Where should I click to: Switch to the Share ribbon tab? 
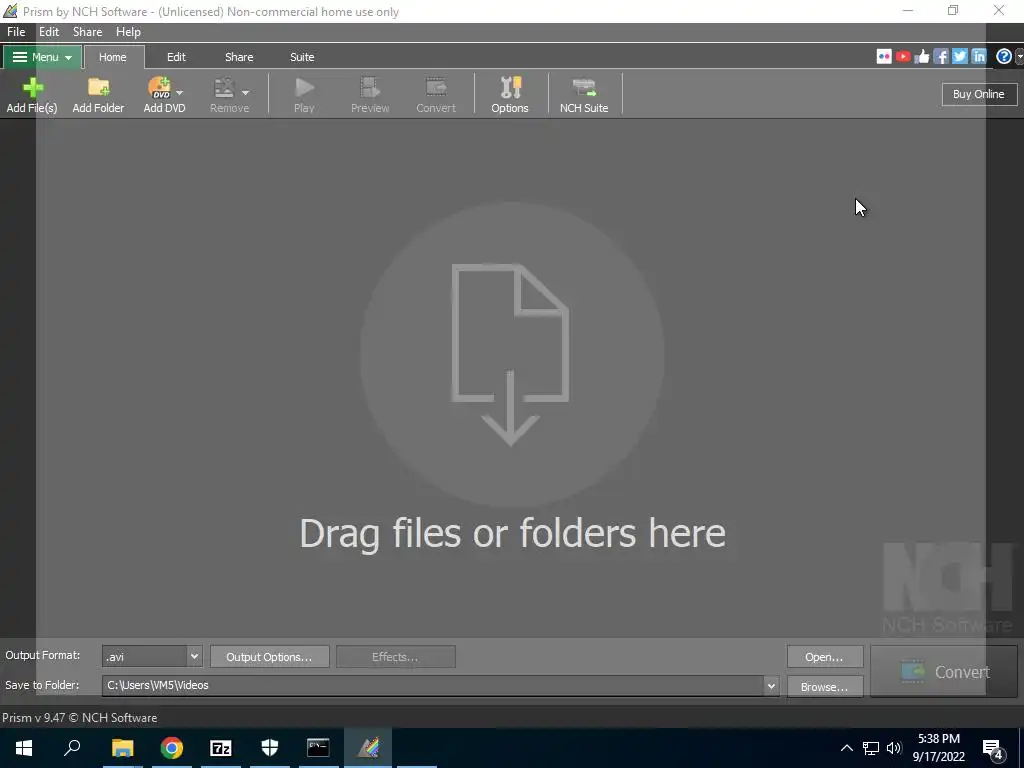coord(239,57)
